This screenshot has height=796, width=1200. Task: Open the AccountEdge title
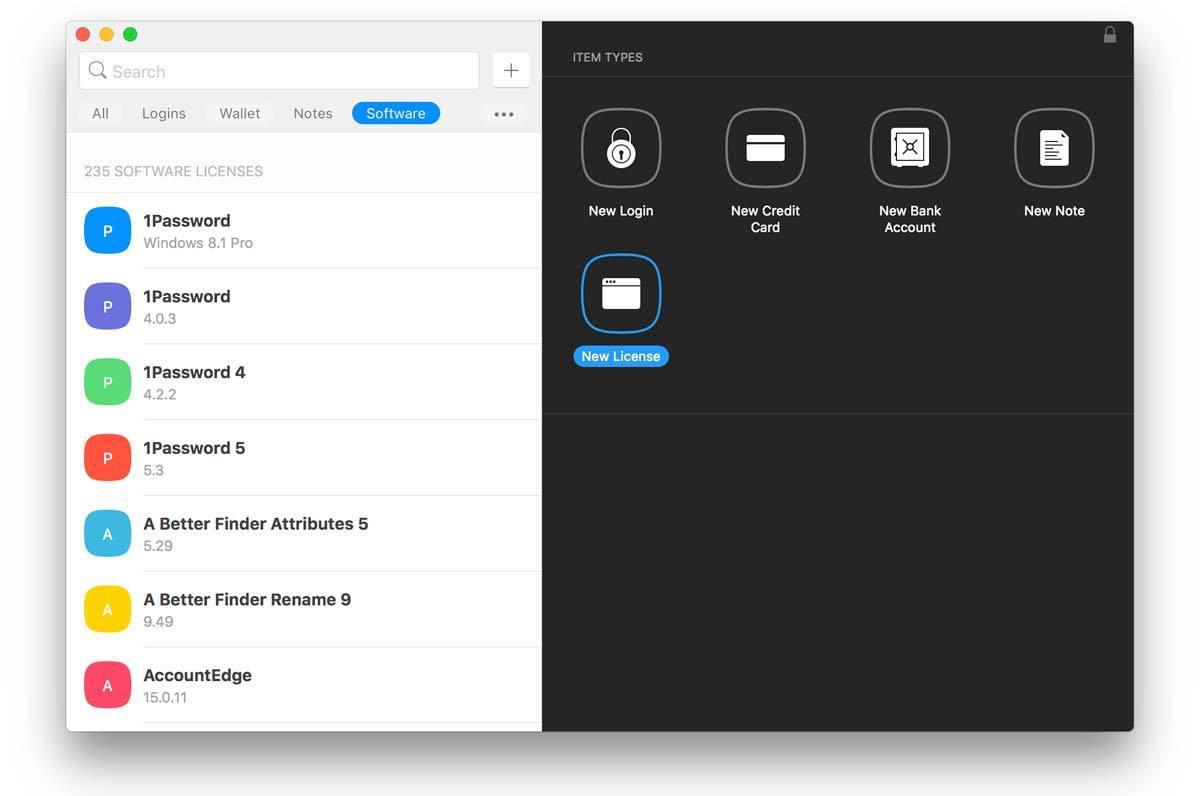198,676
